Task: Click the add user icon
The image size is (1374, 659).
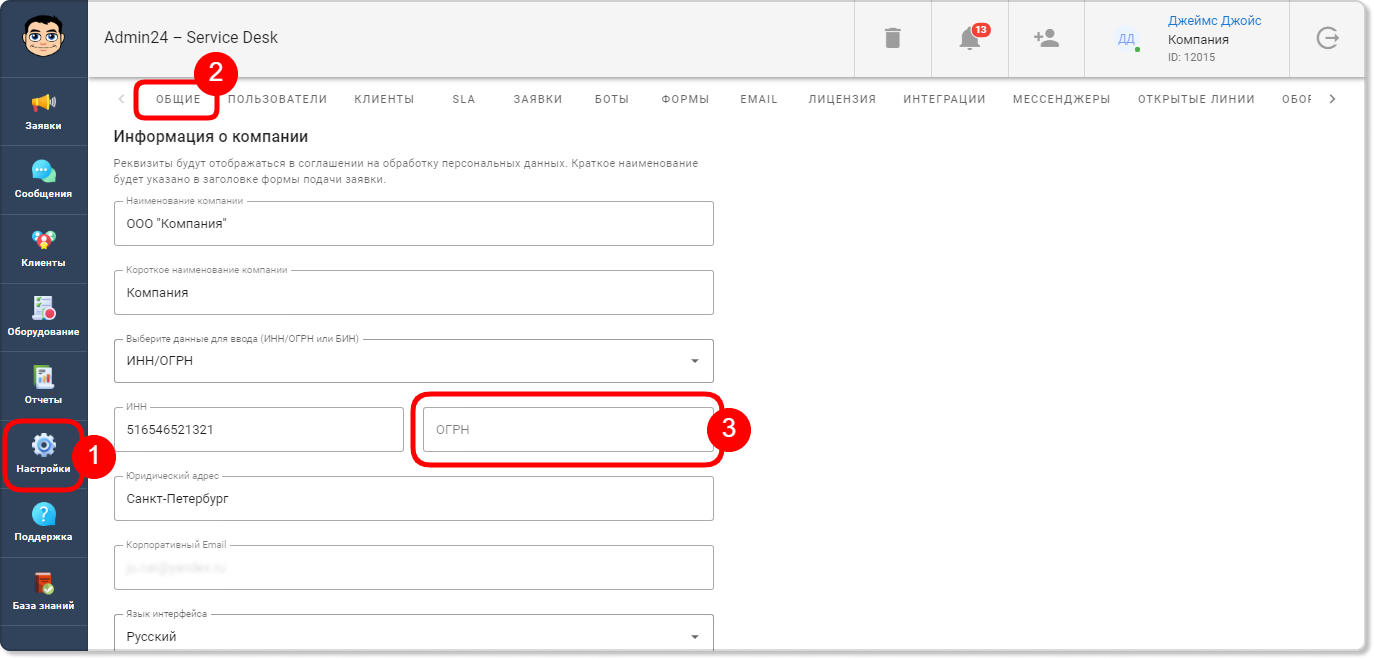Action: [1046, 38]
